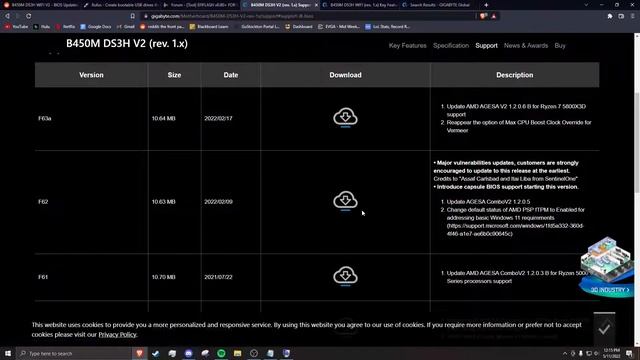
Task: Open Windows Start menu
Action: 8,353
